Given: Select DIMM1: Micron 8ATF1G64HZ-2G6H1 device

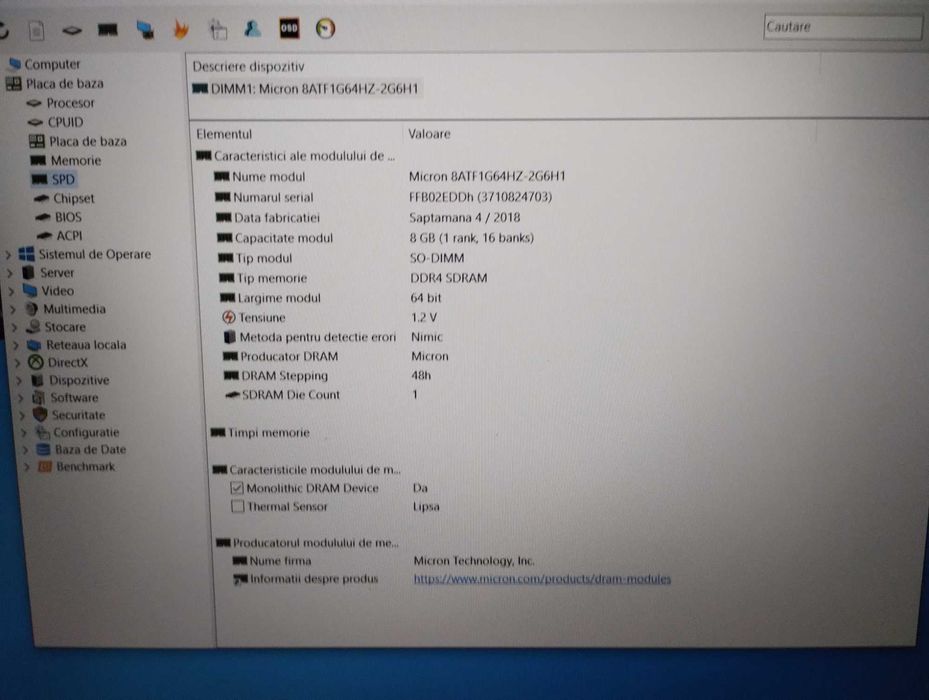Looking at the screenshot, I should click(x=306, y=89).
